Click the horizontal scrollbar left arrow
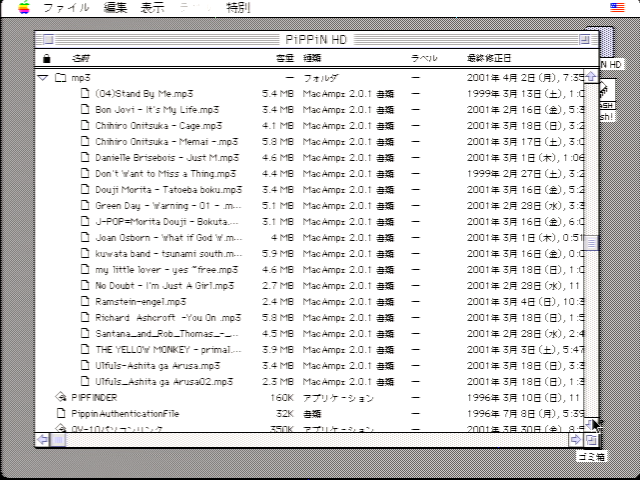 coord(42,440)
